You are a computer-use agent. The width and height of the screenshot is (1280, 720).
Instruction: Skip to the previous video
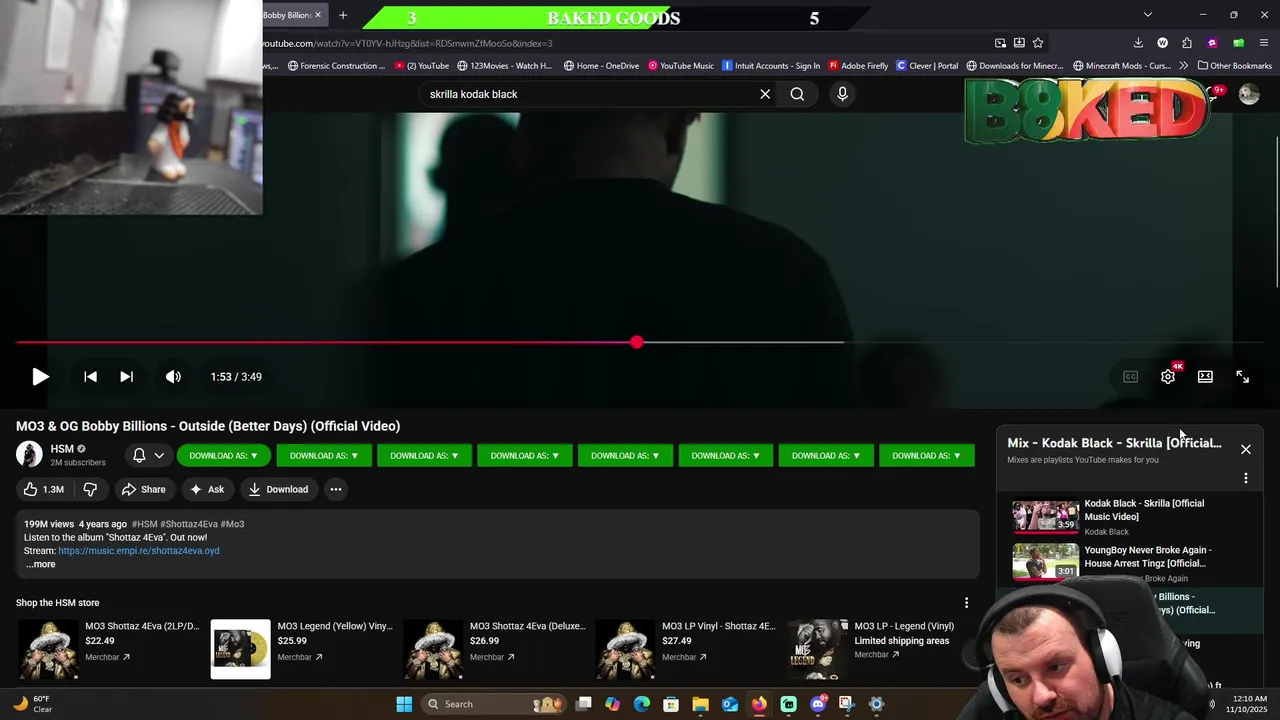[90, 377]
